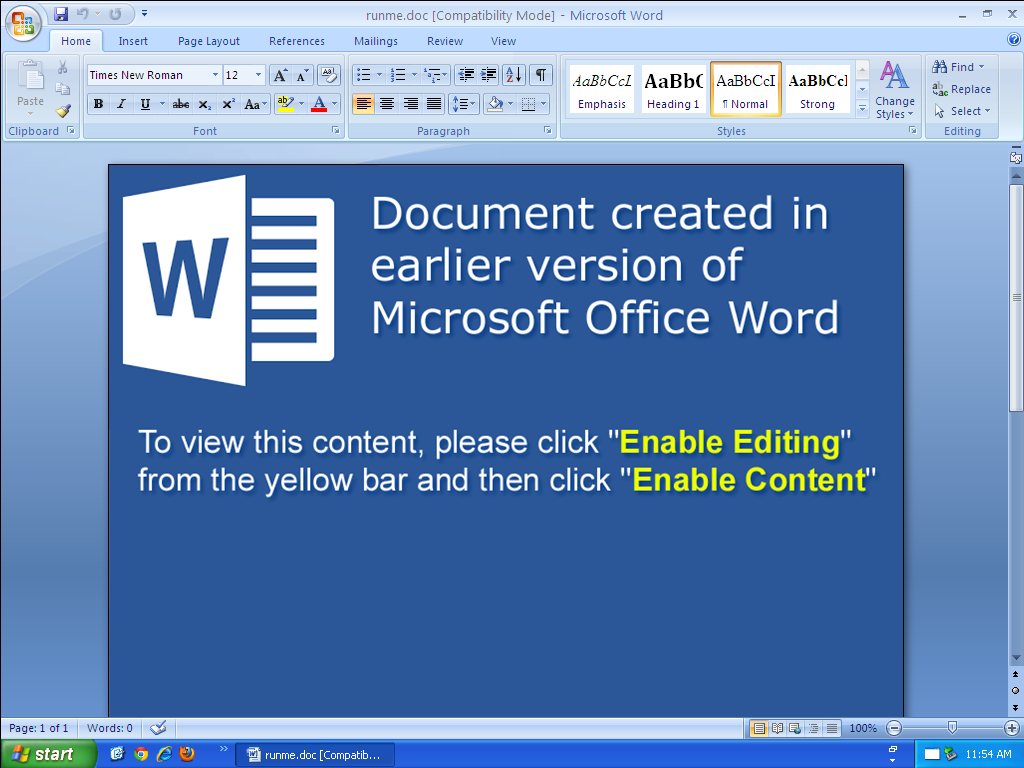Apply the Strong style
Image resolution: width=1024 pixels, height=768 pixels.
(x=817, y=89)
